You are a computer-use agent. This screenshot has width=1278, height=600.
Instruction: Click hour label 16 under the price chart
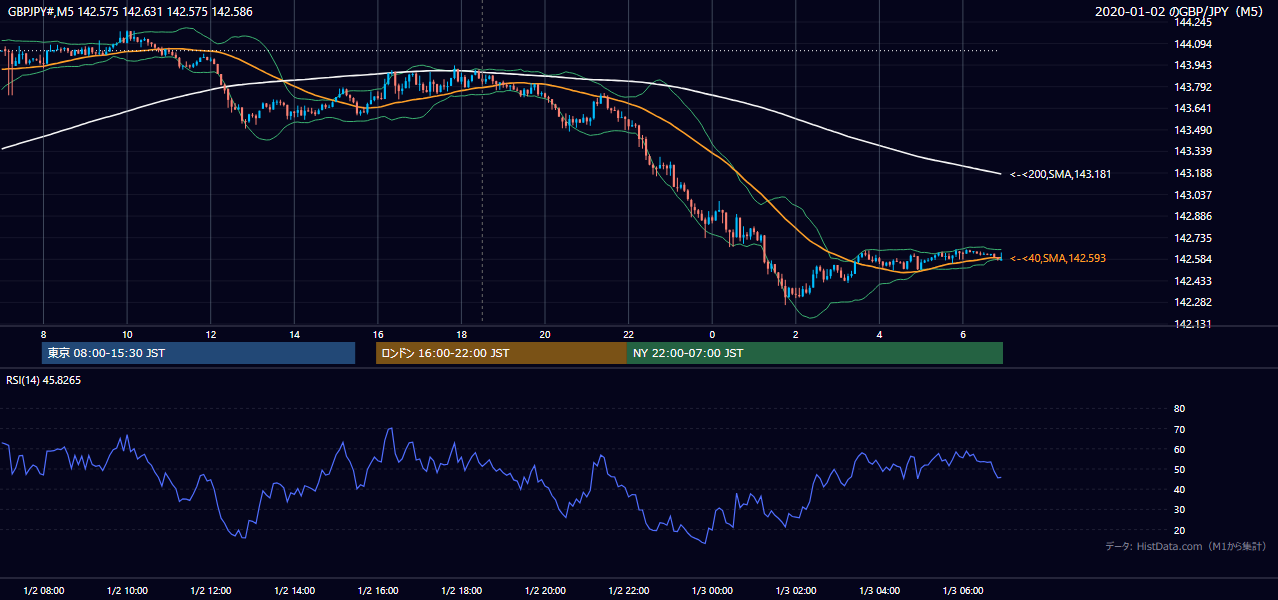[x=378, y=334]
